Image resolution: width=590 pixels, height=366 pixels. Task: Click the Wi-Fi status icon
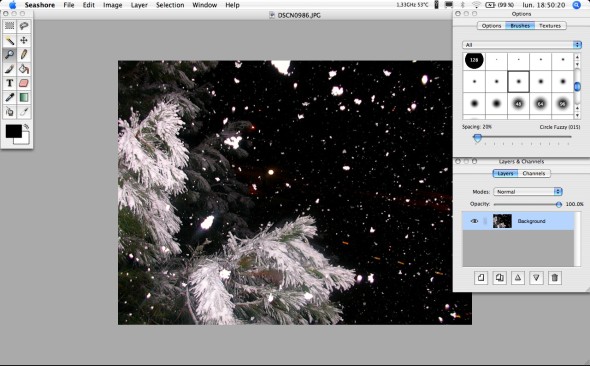pyautogui.click(x=476, y=5)
